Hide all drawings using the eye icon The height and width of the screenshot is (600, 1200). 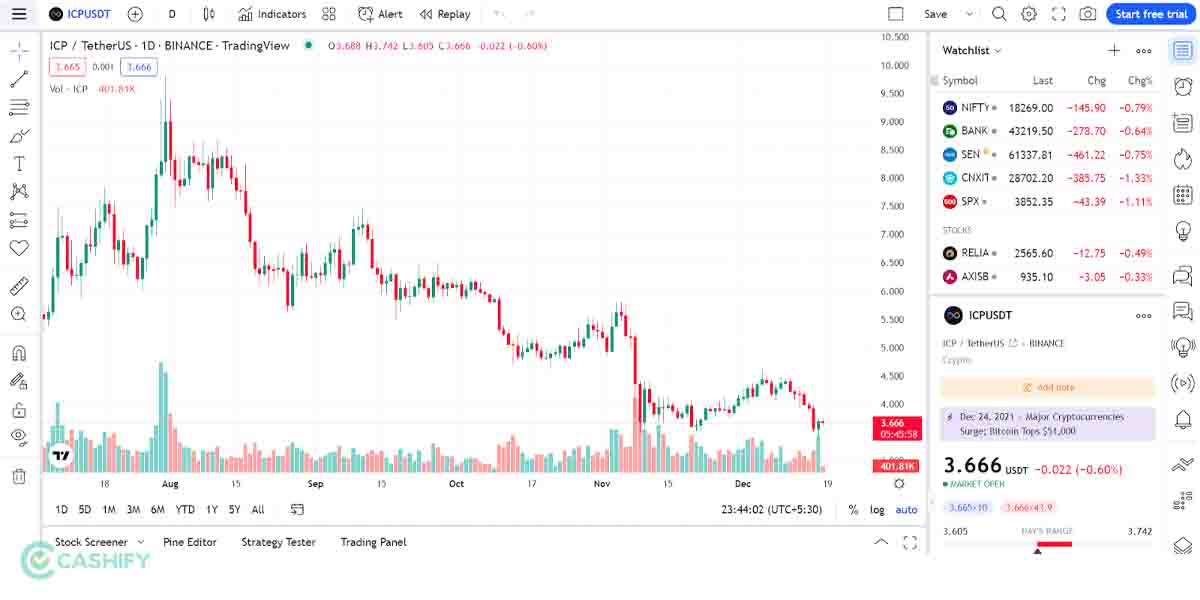tap(18, 434)
